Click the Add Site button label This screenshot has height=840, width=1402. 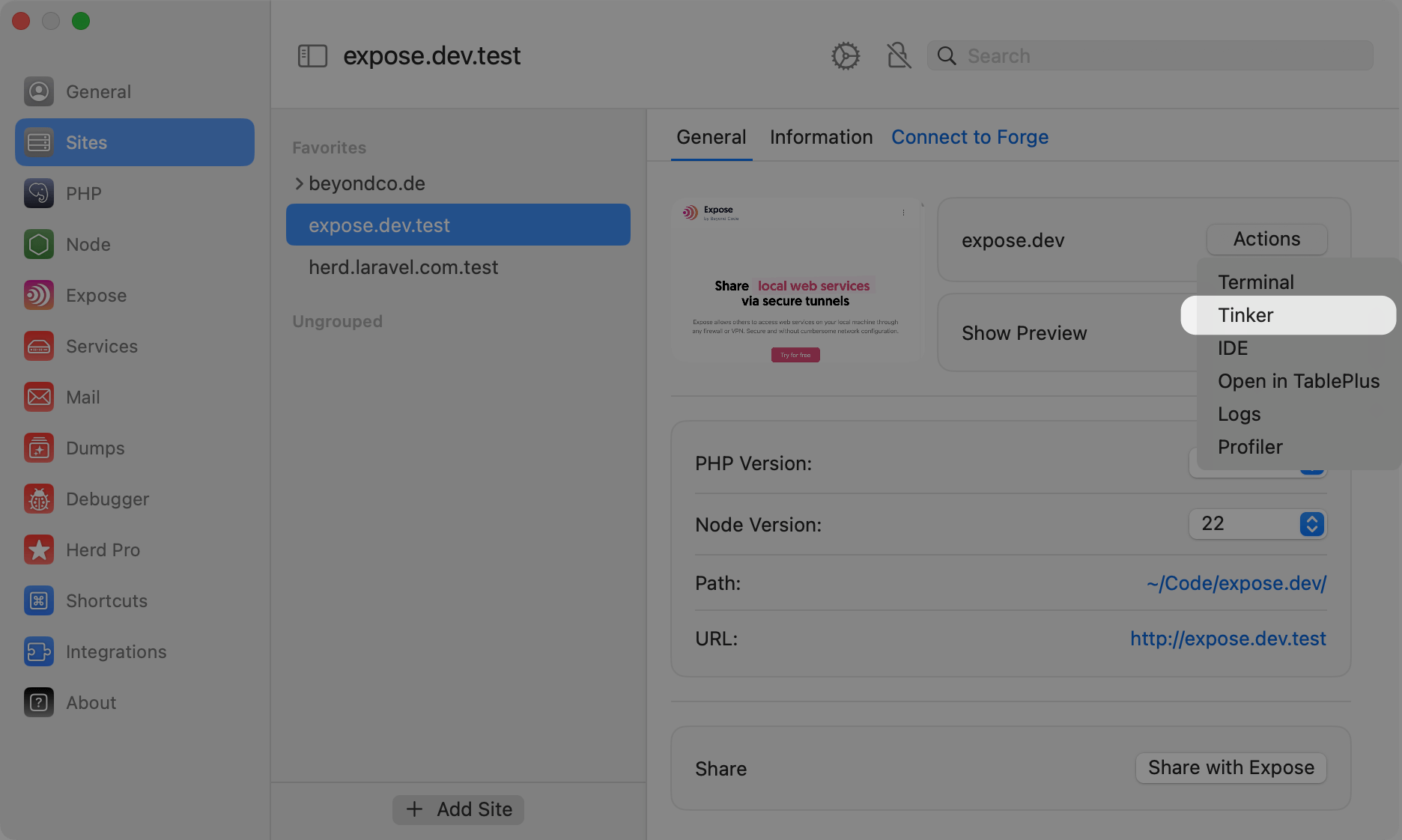point(475,809)
